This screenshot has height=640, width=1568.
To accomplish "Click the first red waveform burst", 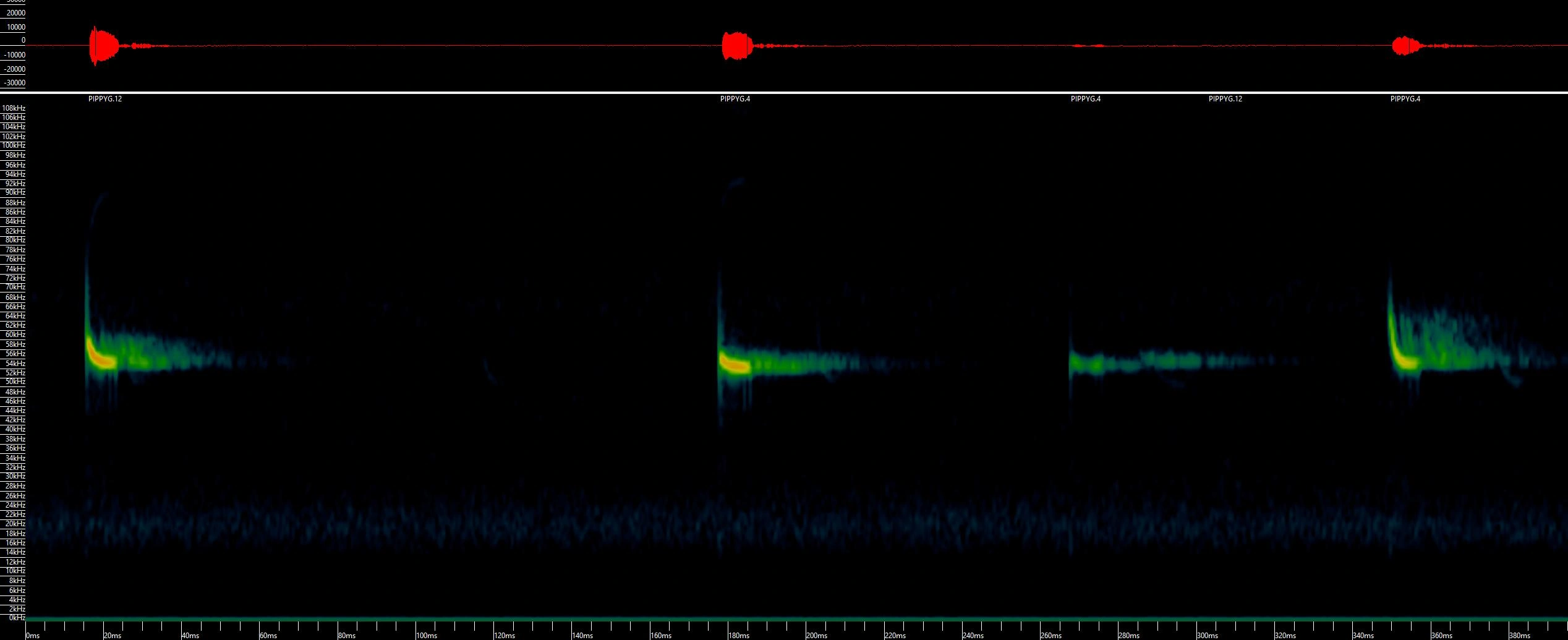I will 103,46.
